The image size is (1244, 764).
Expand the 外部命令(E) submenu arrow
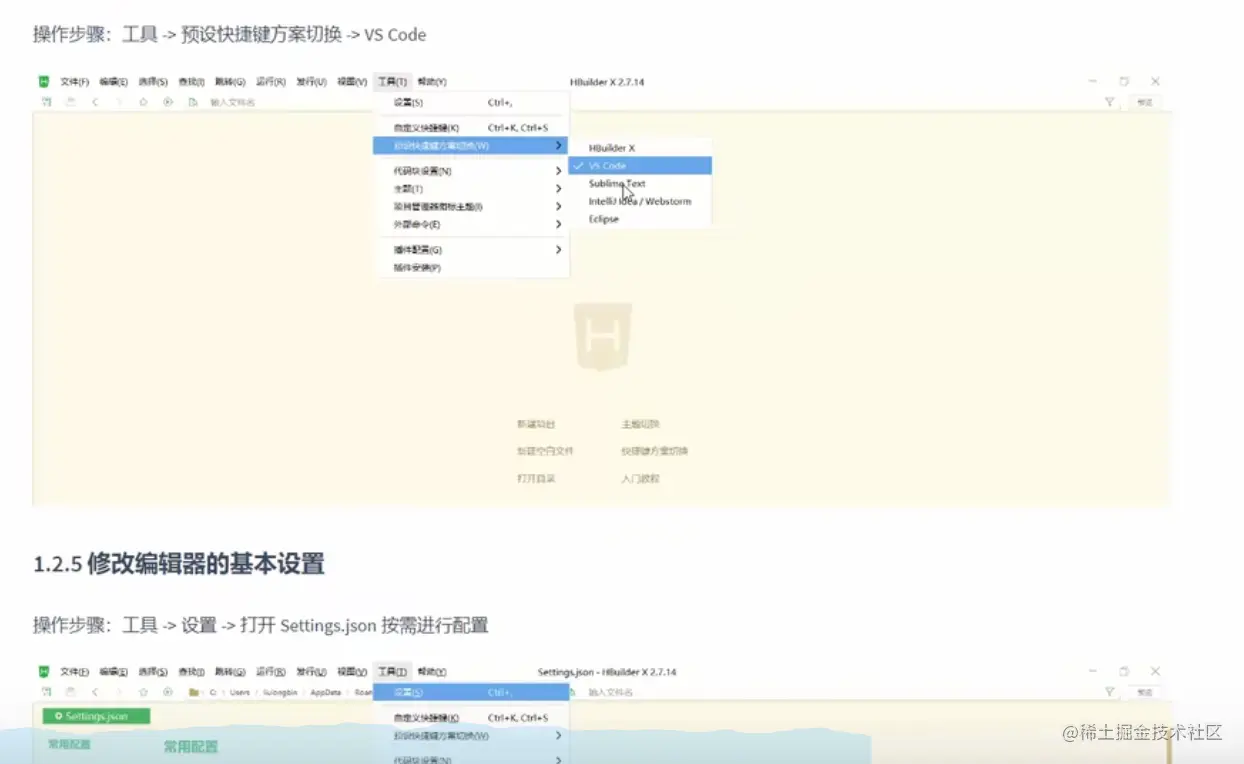point(559,225)
